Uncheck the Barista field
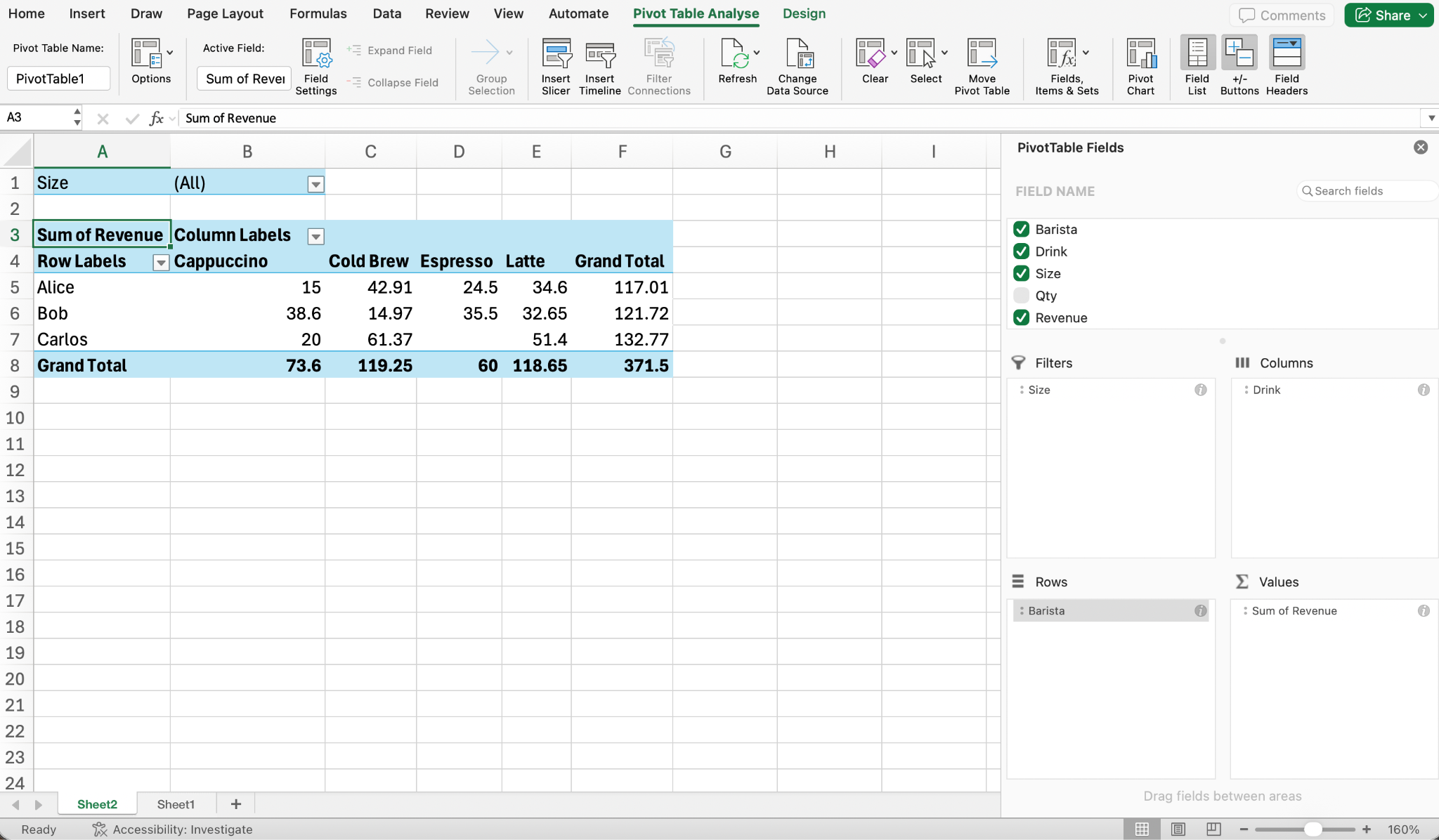 [x=1022, y=229]
